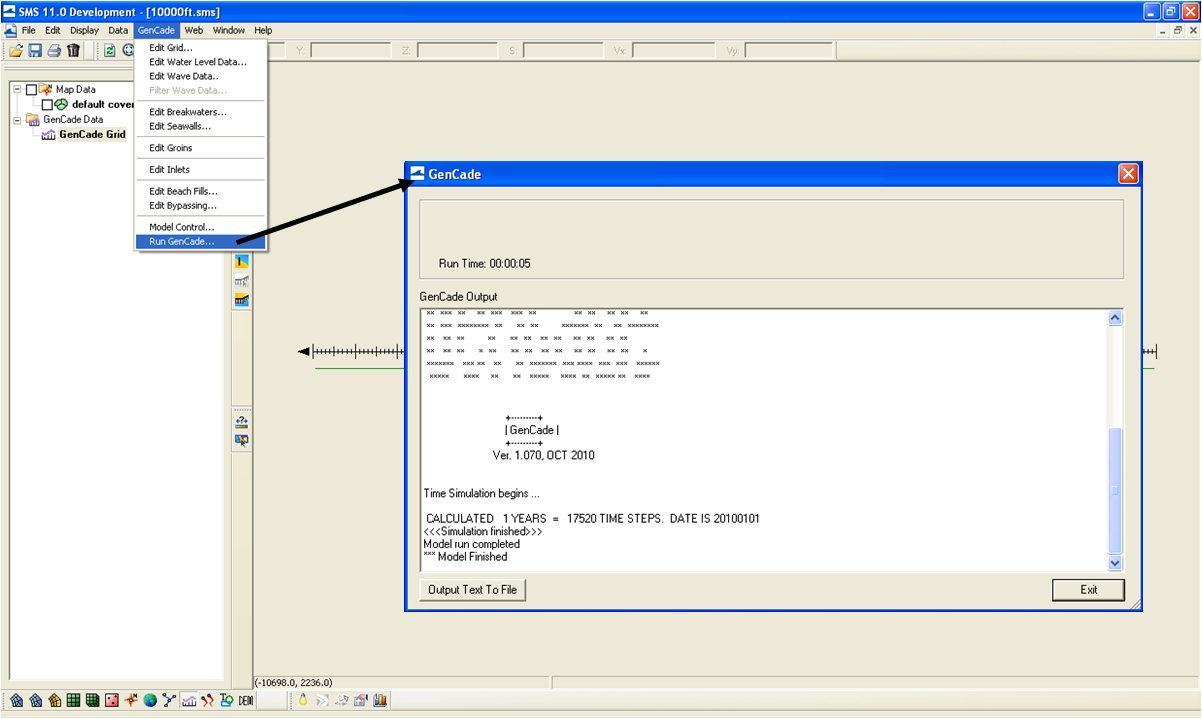Viewport: 1202px width, 719px height.
Task: Choose Edit Inlets menu entry
Action: pyautogui.click(x=201, y=170)
